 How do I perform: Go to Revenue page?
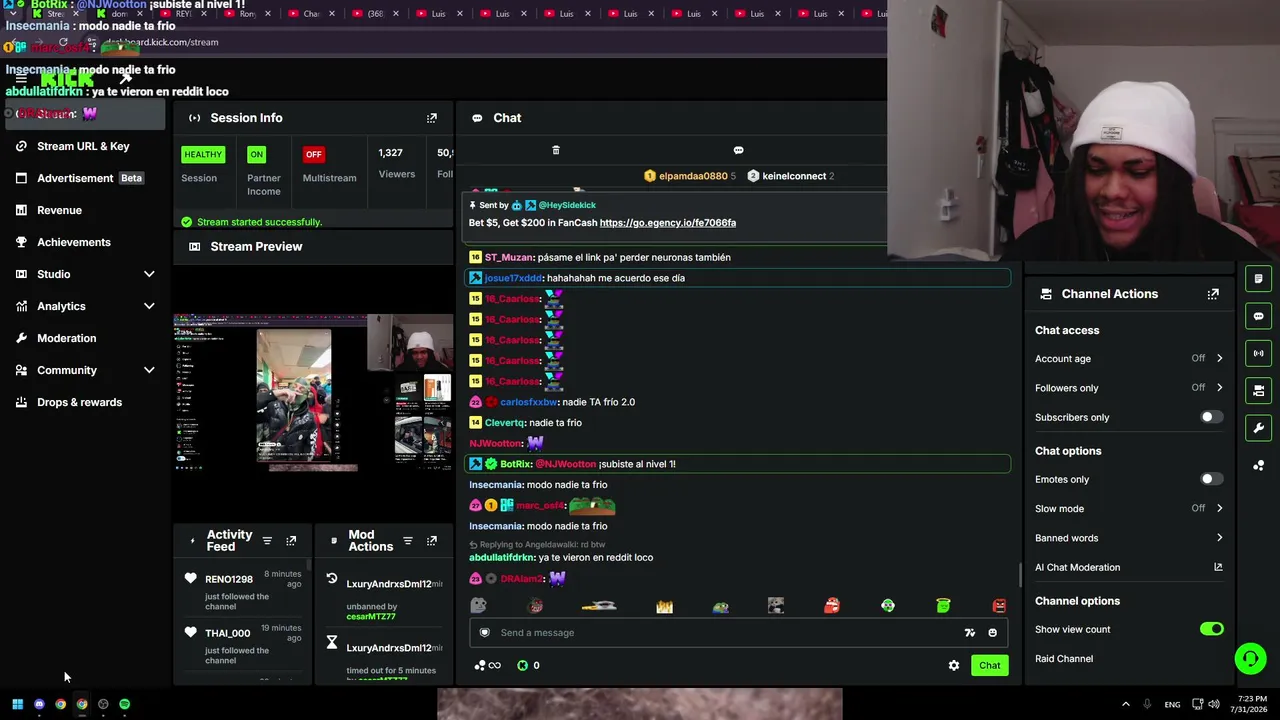(86, 210)
